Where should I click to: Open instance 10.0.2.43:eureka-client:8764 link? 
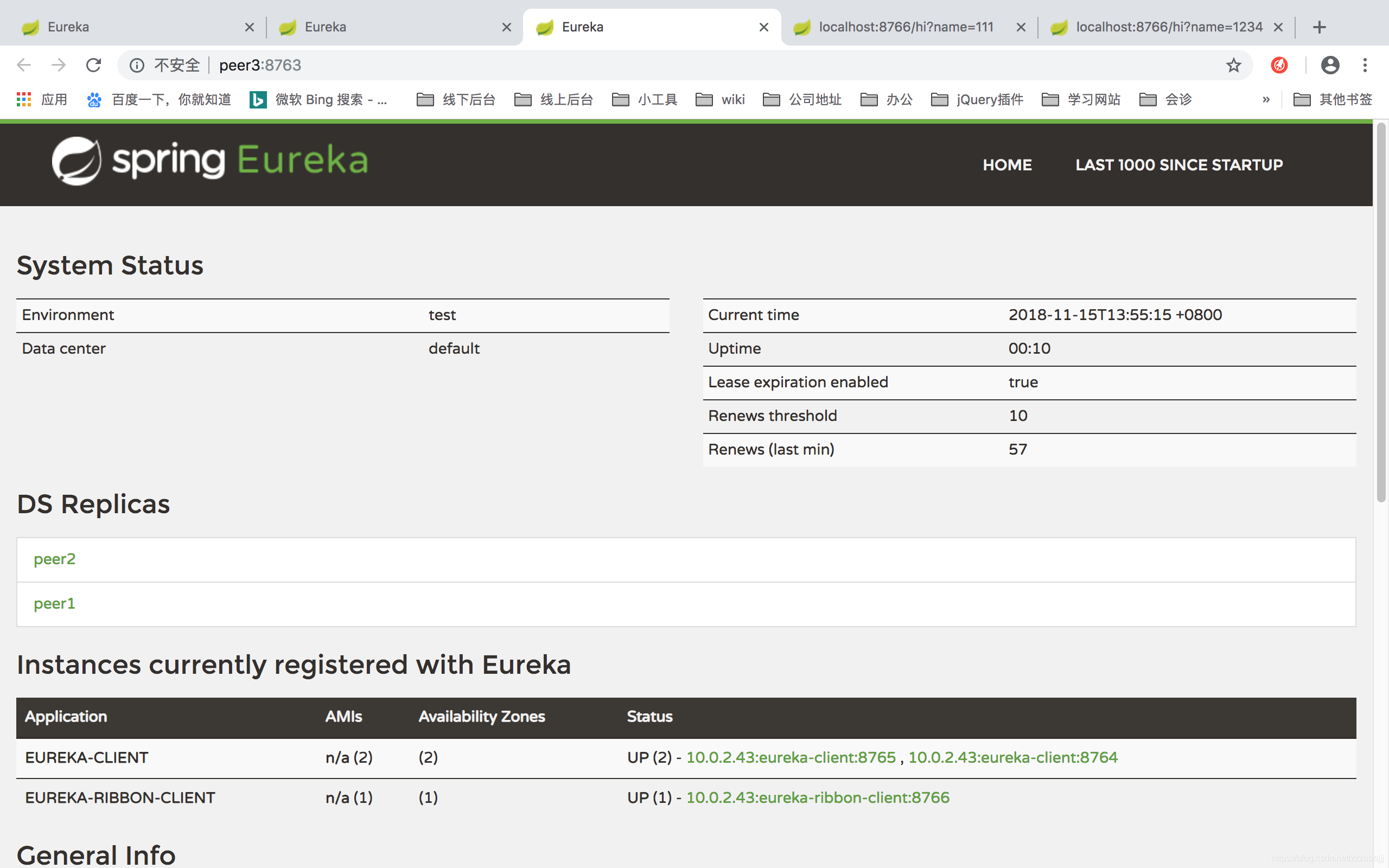click(1013, 758)
